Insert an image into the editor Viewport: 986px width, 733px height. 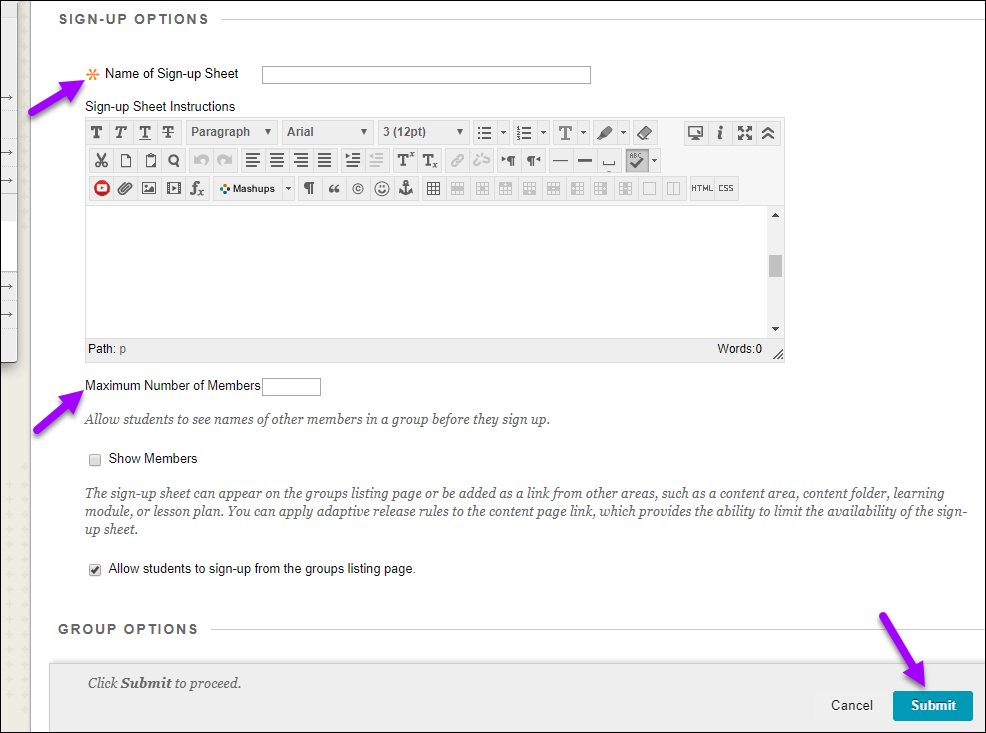coord(149,189)
